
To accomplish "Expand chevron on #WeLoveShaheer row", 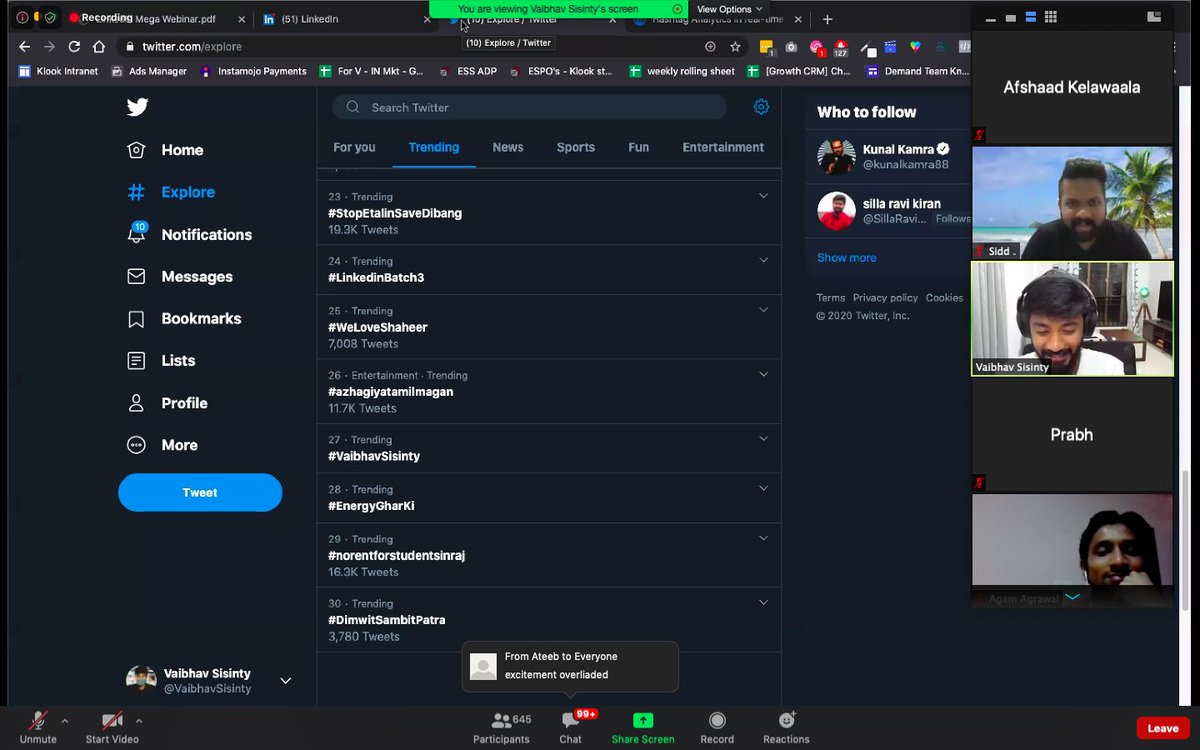I will (x=763, y=310).
